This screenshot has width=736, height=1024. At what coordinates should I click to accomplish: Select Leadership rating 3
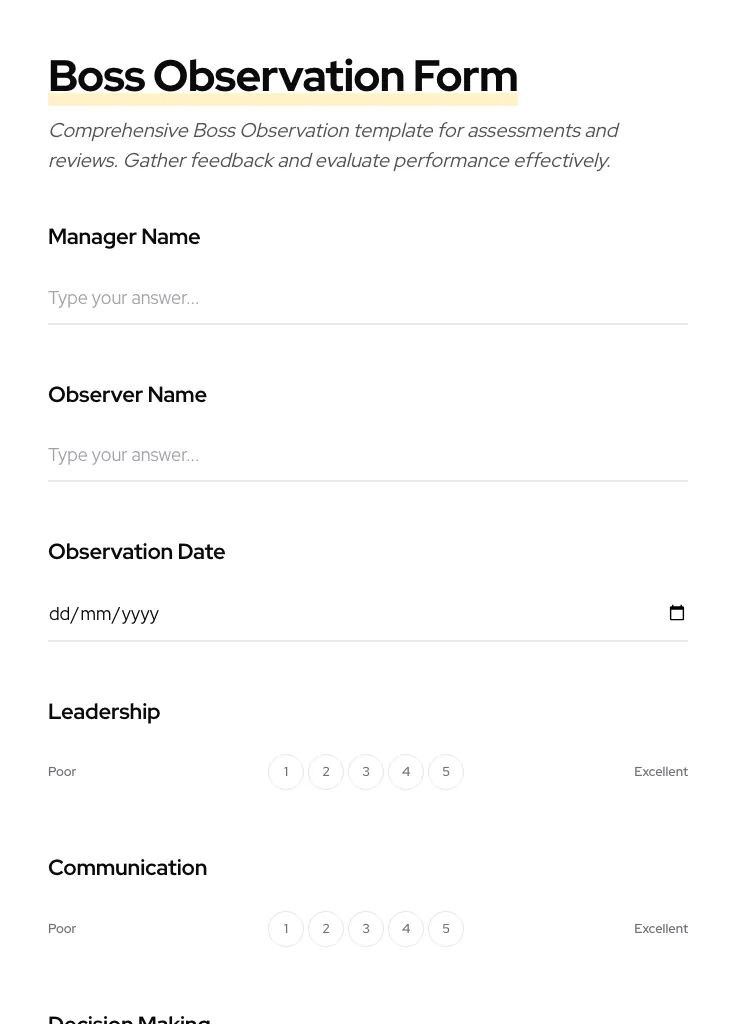point(366,772)
